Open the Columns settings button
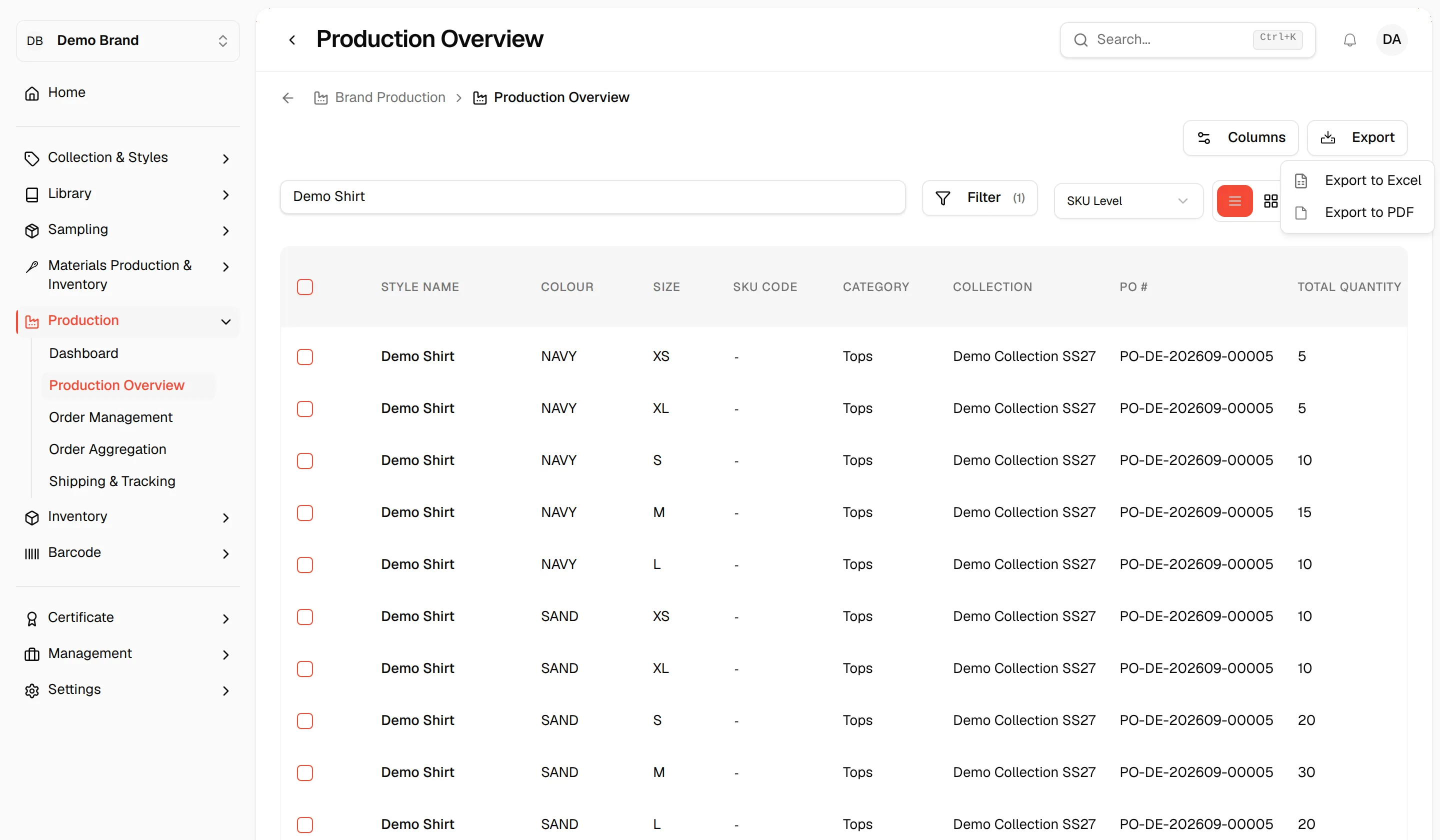Image resolution: width=1440 pixels, height=840 pixels. [1240, 137]
